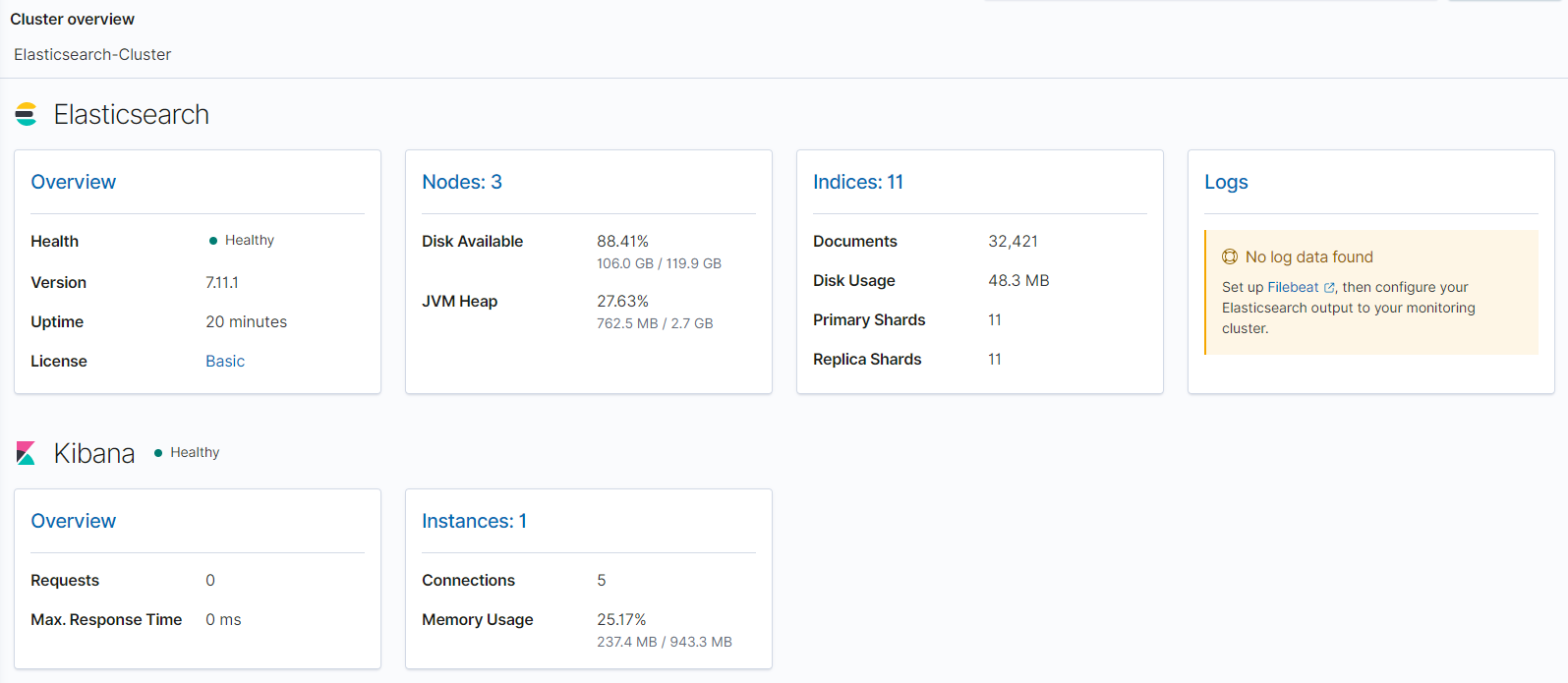The height and width of the screenshot is (683, 1568).
Task: Click JVM Heap value 27.63%
Action: [623, 301]
